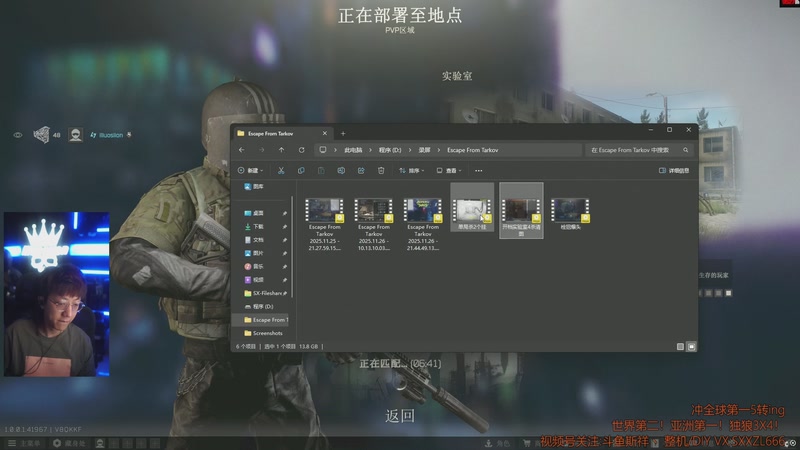Image resolution: width=800 pixels, height=450 pixels.
Task: Click the player level rank badge in game
Action: pyautogui.click(x=42, y=135)
